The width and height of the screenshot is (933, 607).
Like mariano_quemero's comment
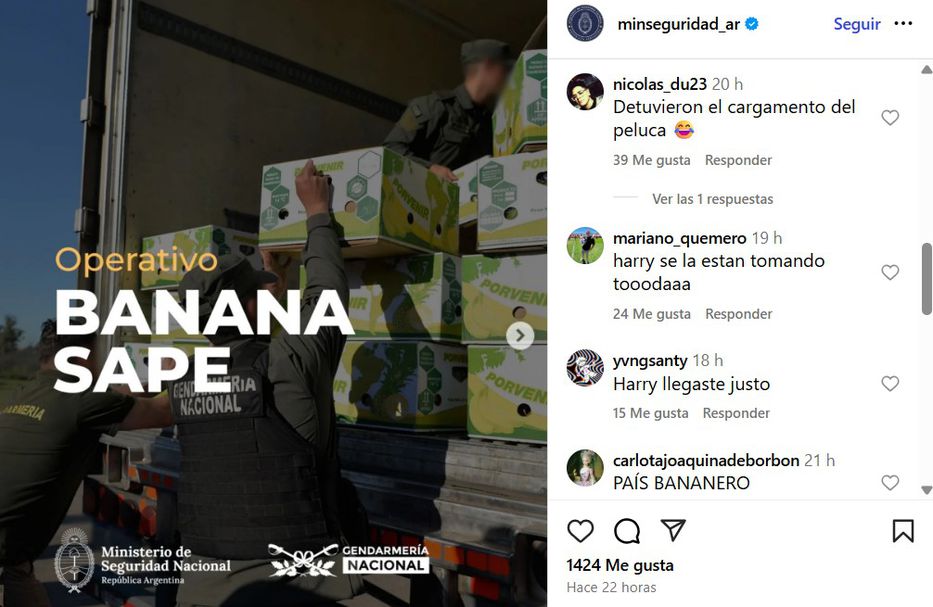(x=890, y=272)
